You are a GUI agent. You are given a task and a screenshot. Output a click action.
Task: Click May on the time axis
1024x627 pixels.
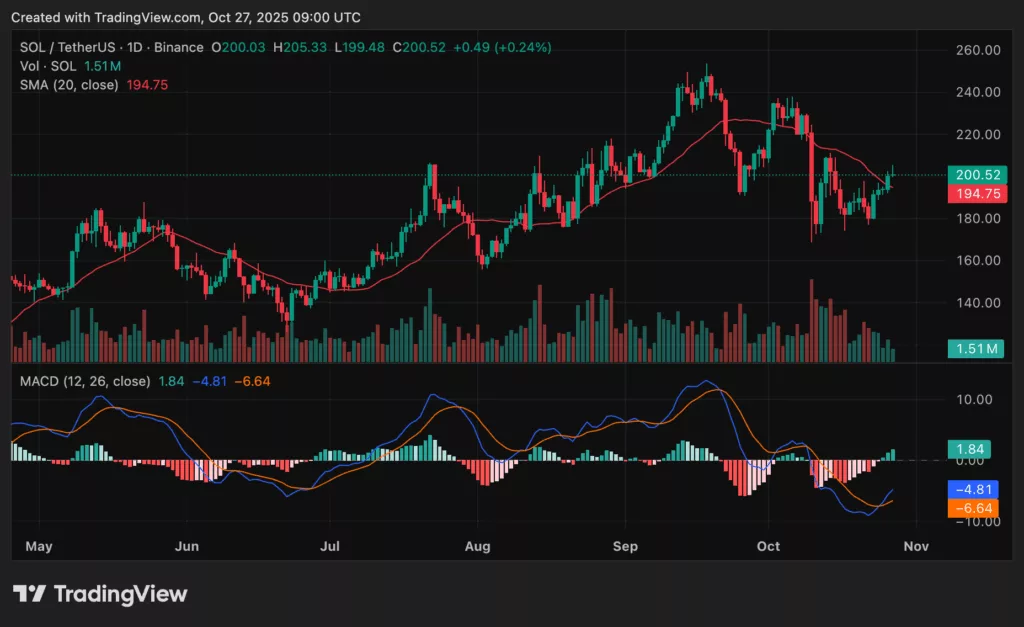click(x=39, y=546)
